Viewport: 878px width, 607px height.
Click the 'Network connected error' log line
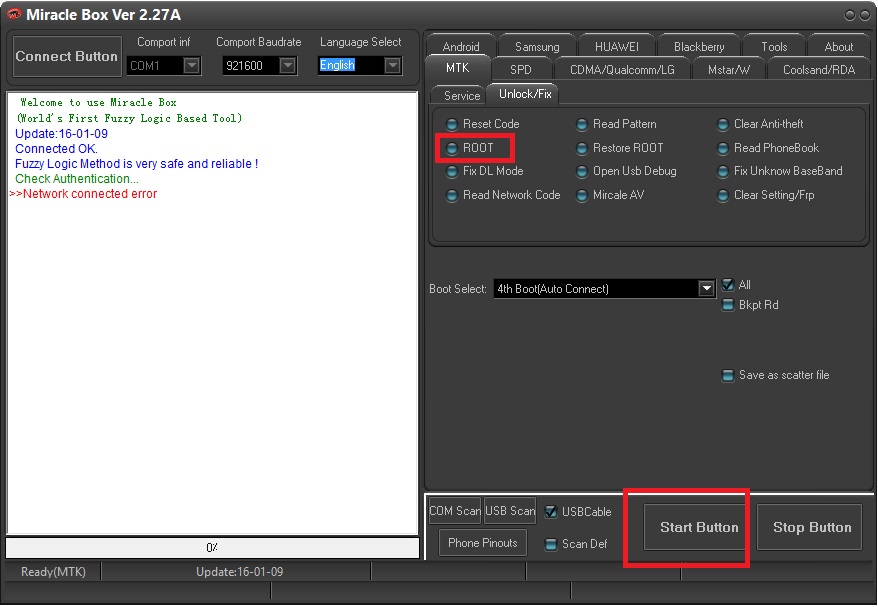tap(83, 194)
